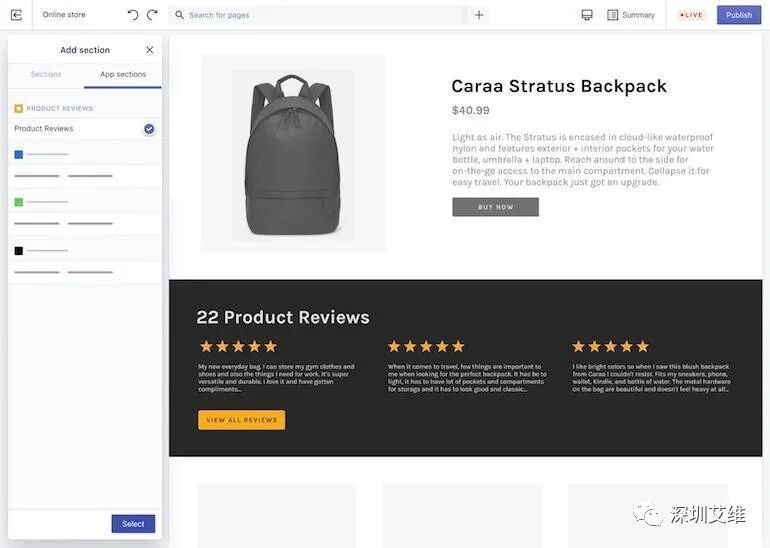770x548 pixels.
Task: Click the Caraa Stratus Backpack title
Action: point(559,86)
